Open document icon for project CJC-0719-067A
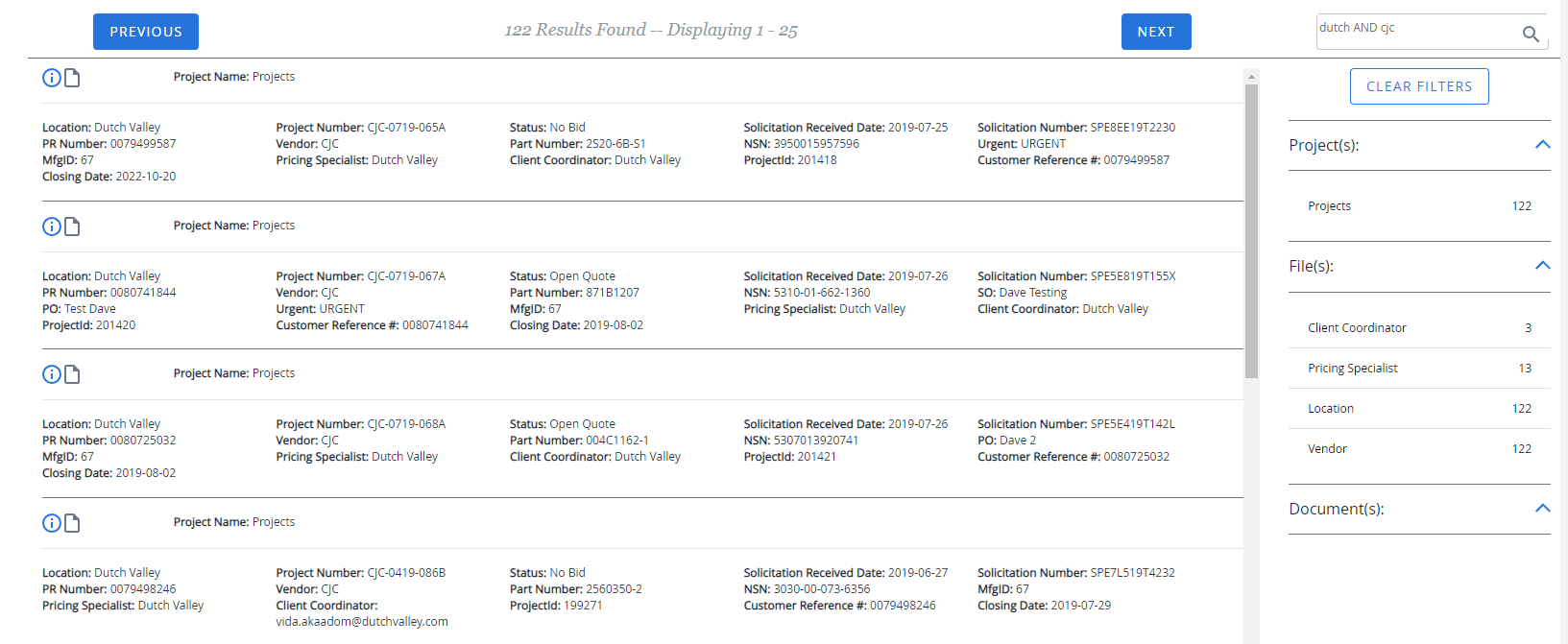 coord(72,227)
